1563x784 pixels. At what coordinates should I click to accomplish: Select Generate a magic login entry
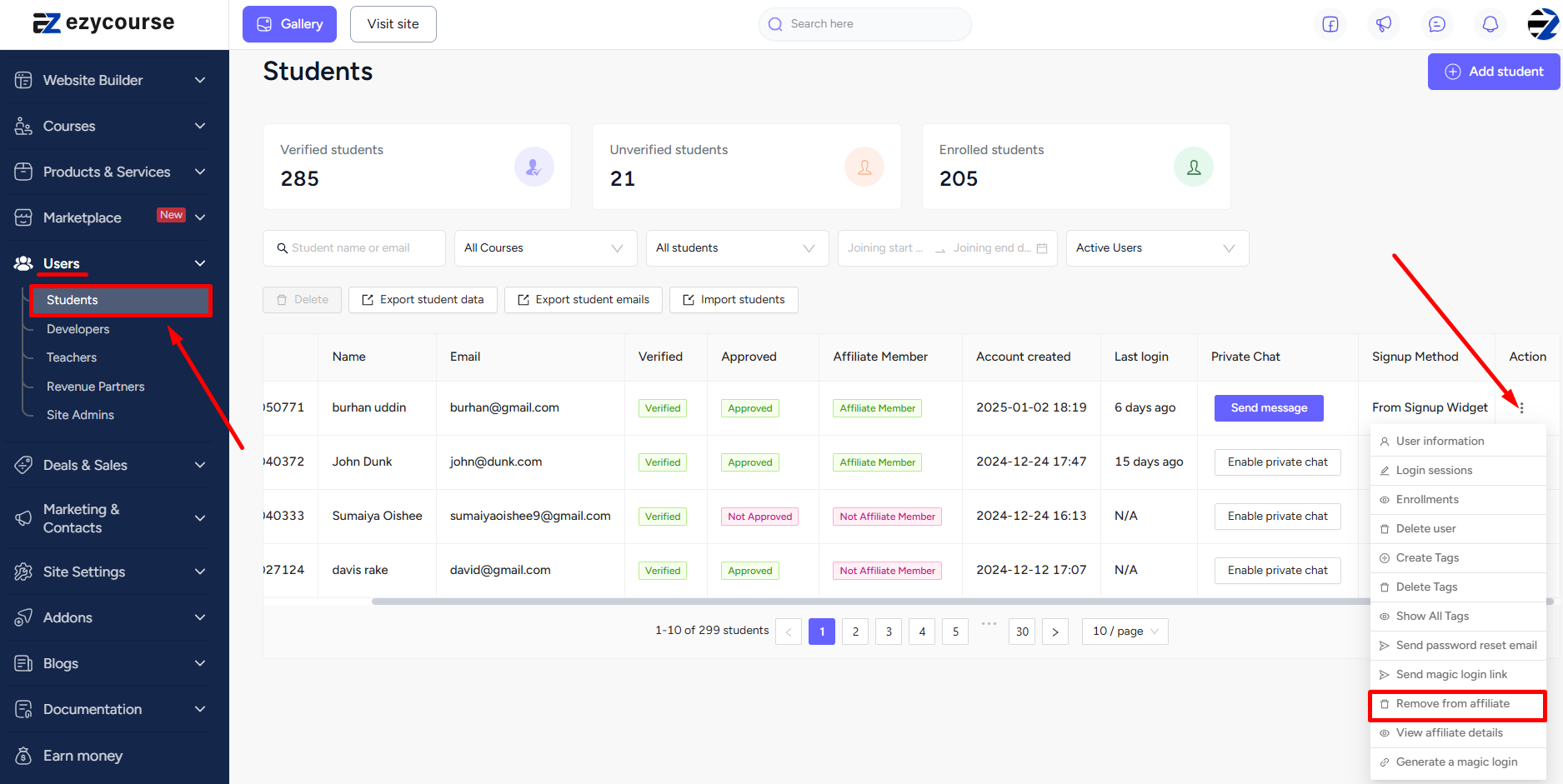(1458, 762)
